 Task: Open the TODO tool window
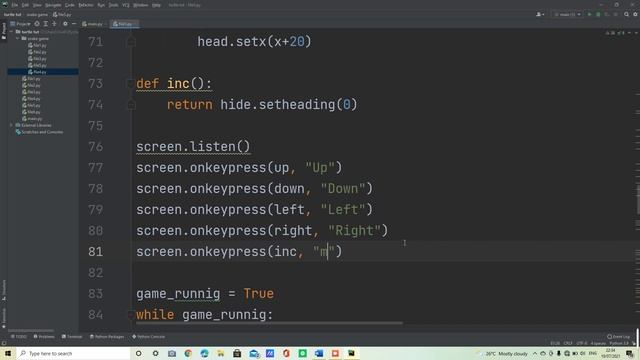tap(19, 337)
